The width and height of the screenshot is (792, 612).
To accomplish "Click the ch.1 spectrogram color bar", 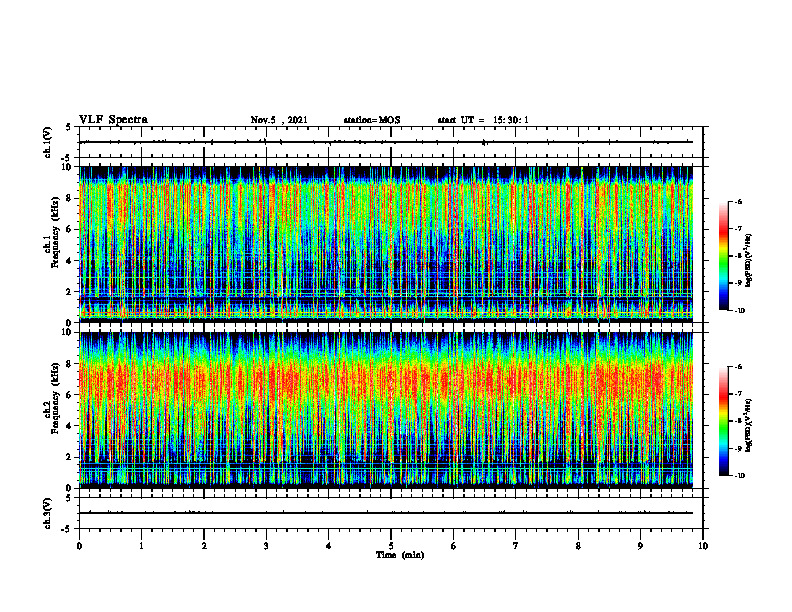I will pyautogui.click(x=723, y=256).
